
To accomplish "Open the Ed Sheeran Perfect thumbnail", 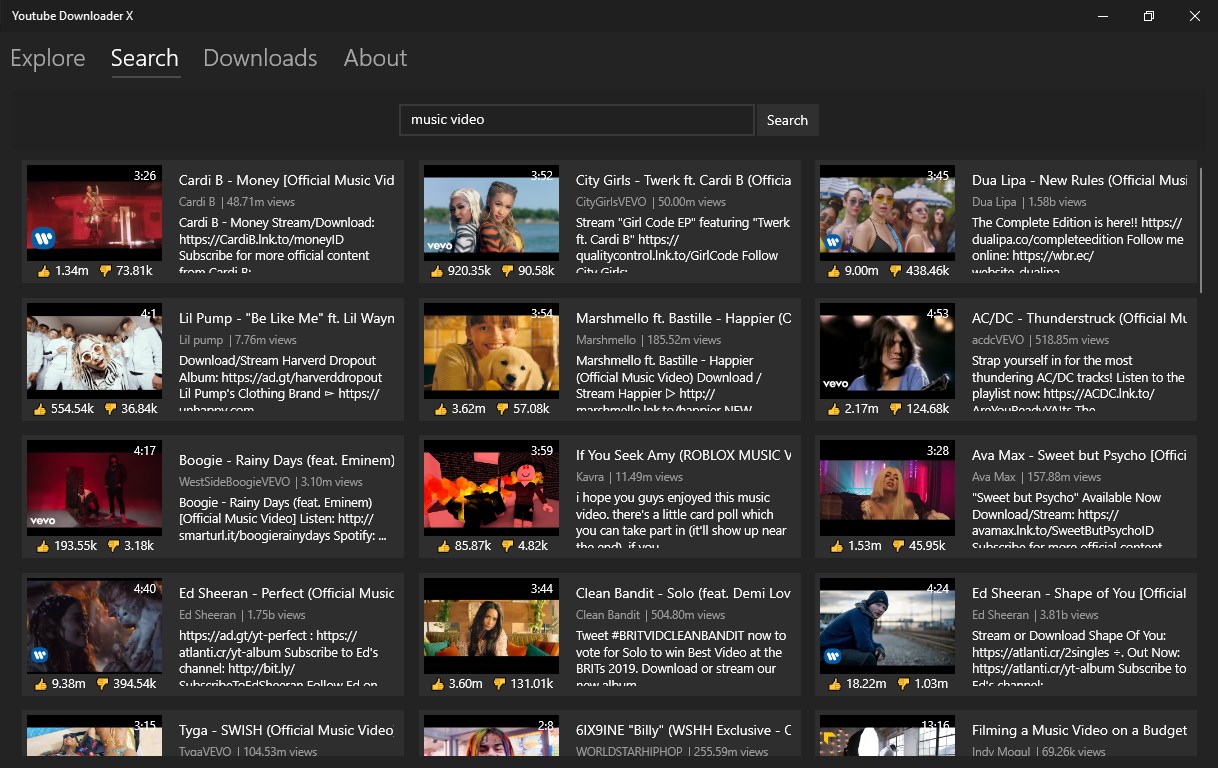I will pyautogui.click(x=94, y=625).
